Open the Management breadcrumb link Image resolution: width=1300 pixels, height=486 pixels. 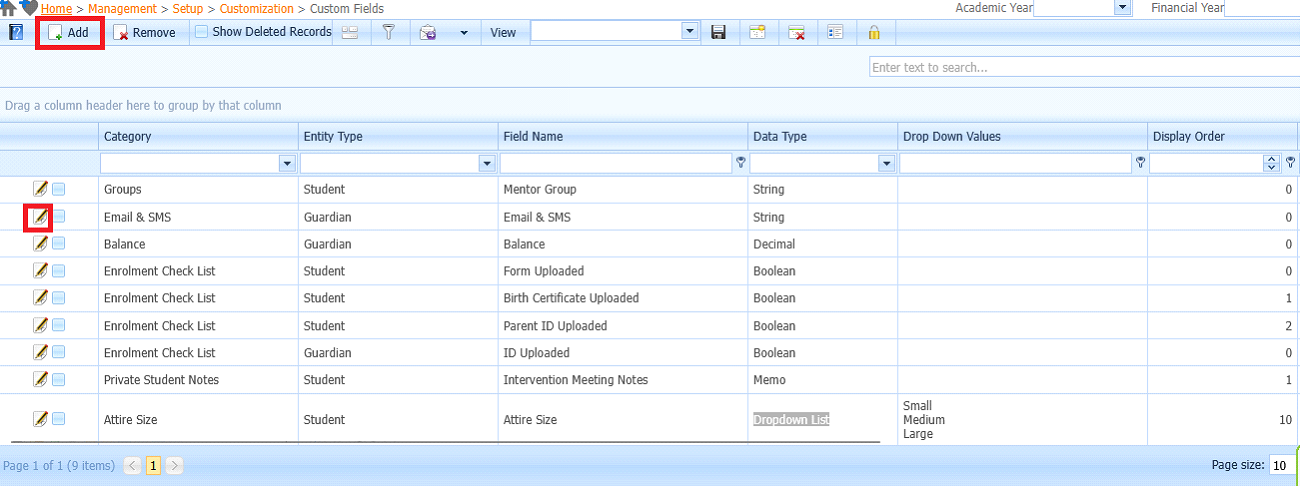tap(122, 8)
